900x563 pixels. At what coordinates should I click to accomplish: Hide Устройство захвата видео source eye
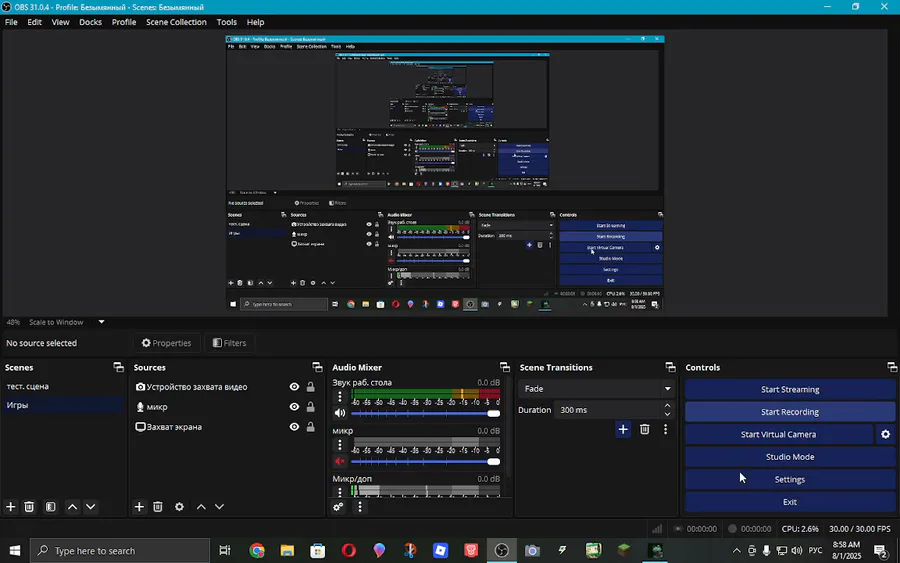click(x=294, y=387)
